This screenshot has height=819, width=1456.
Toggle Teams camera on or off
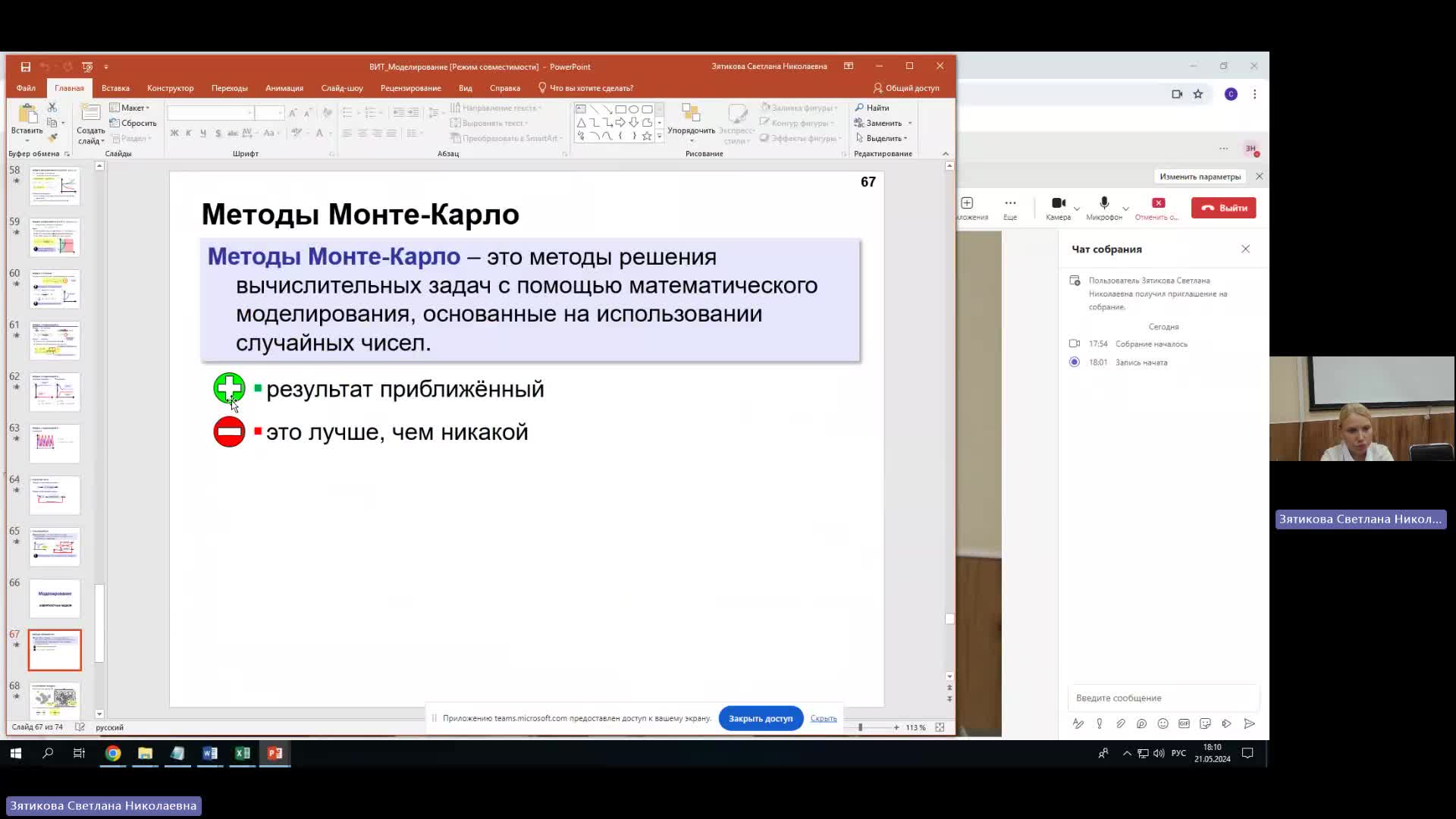pos(1059,208)
